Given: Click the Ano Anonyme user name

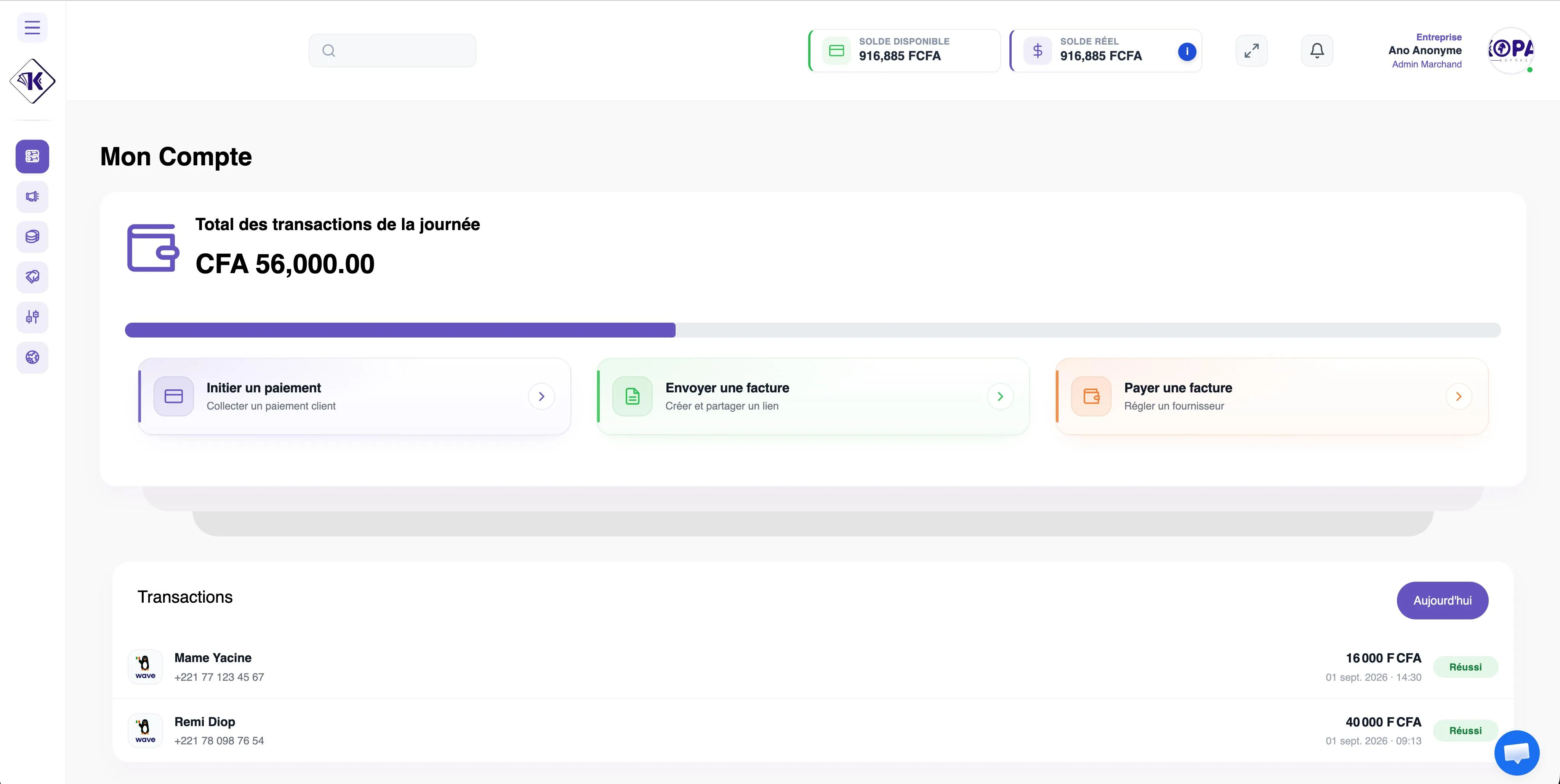Looking at the screenshot, I should pos(1425,50).
